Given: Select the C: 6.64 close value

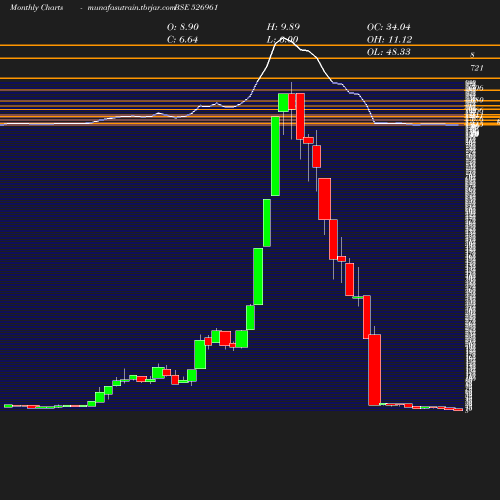Looking at the screenshot, I should [x=182, y=40].
